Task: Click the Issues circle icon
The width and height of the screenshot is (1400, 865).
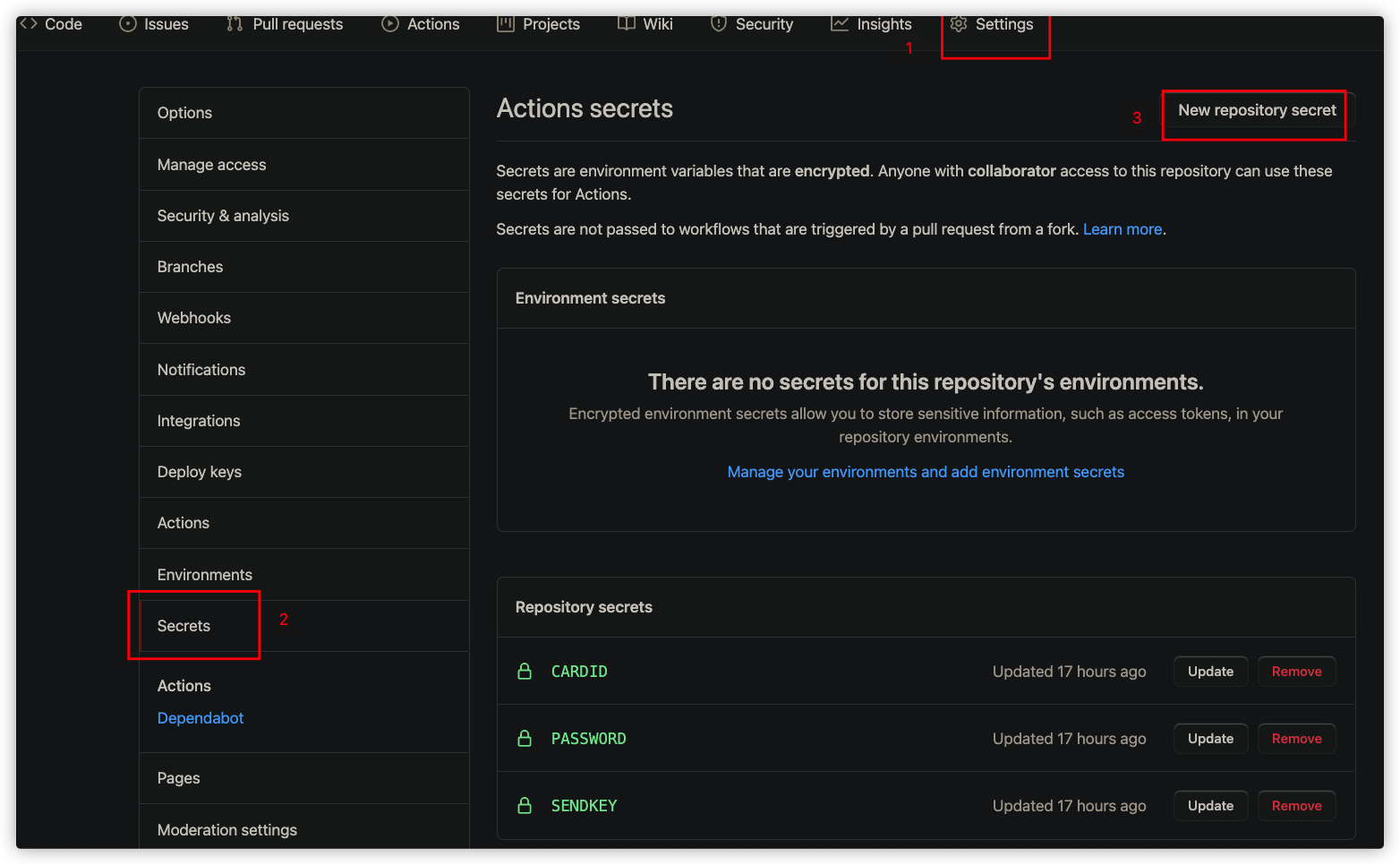Action: tap(128, 24)
